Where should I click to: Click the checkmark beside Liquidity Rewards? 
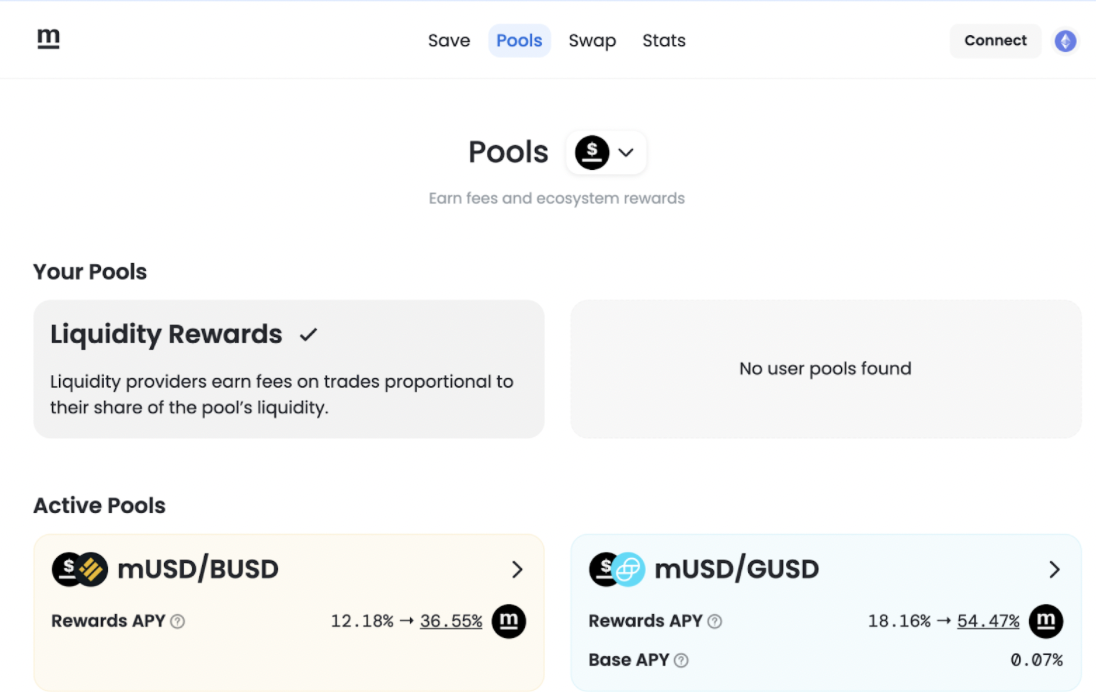point(308,334)
